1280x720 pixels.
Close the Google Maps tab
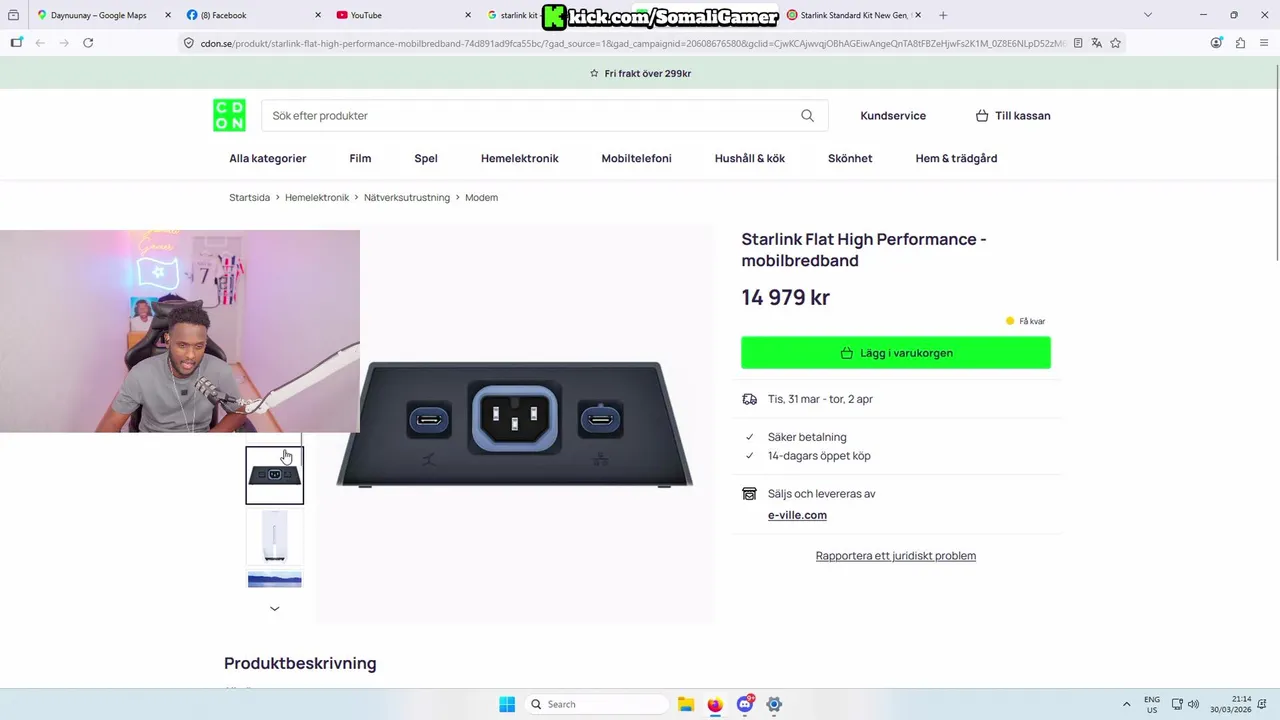168,15
